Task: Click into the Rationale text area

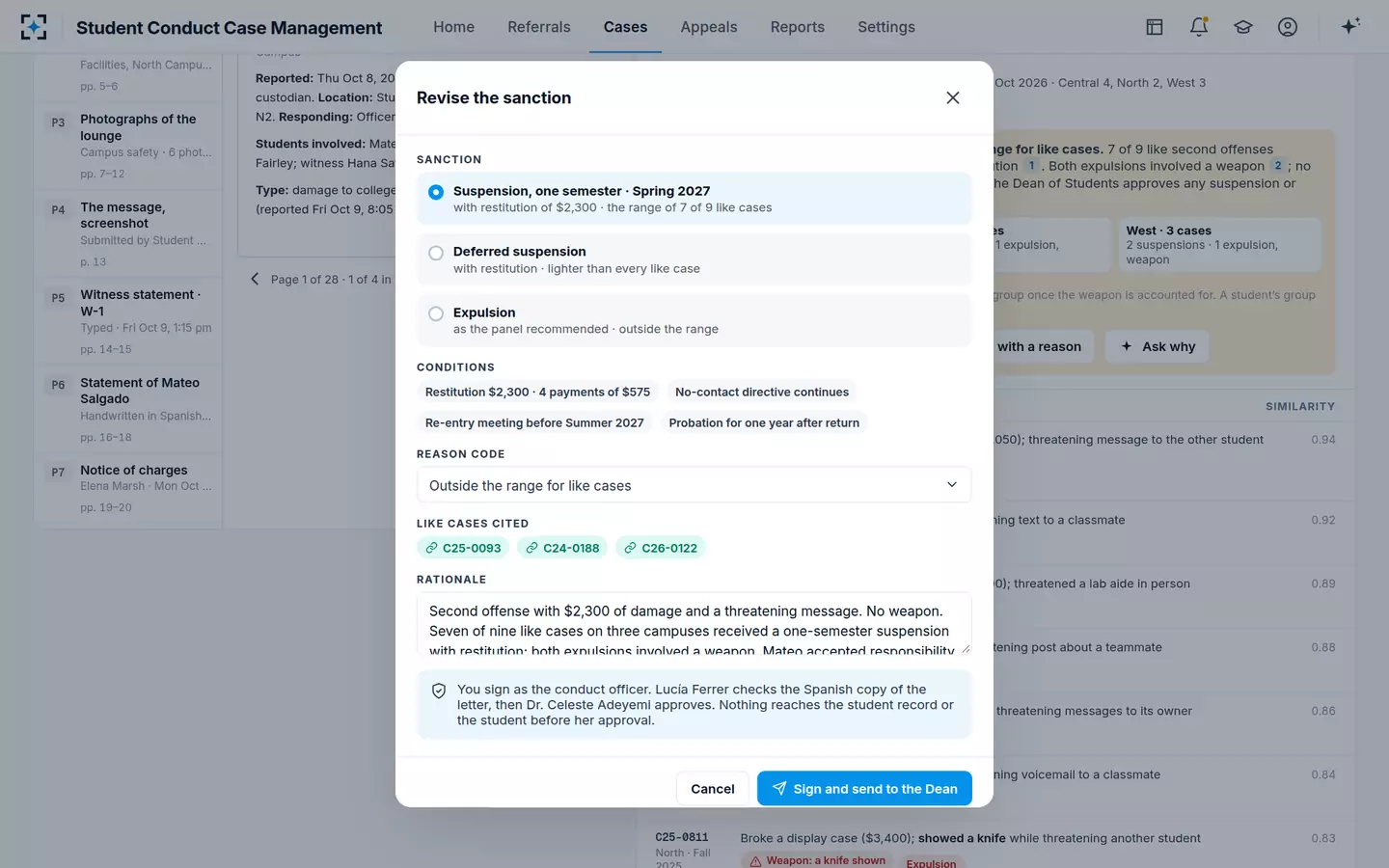Action: coord(694,623)
